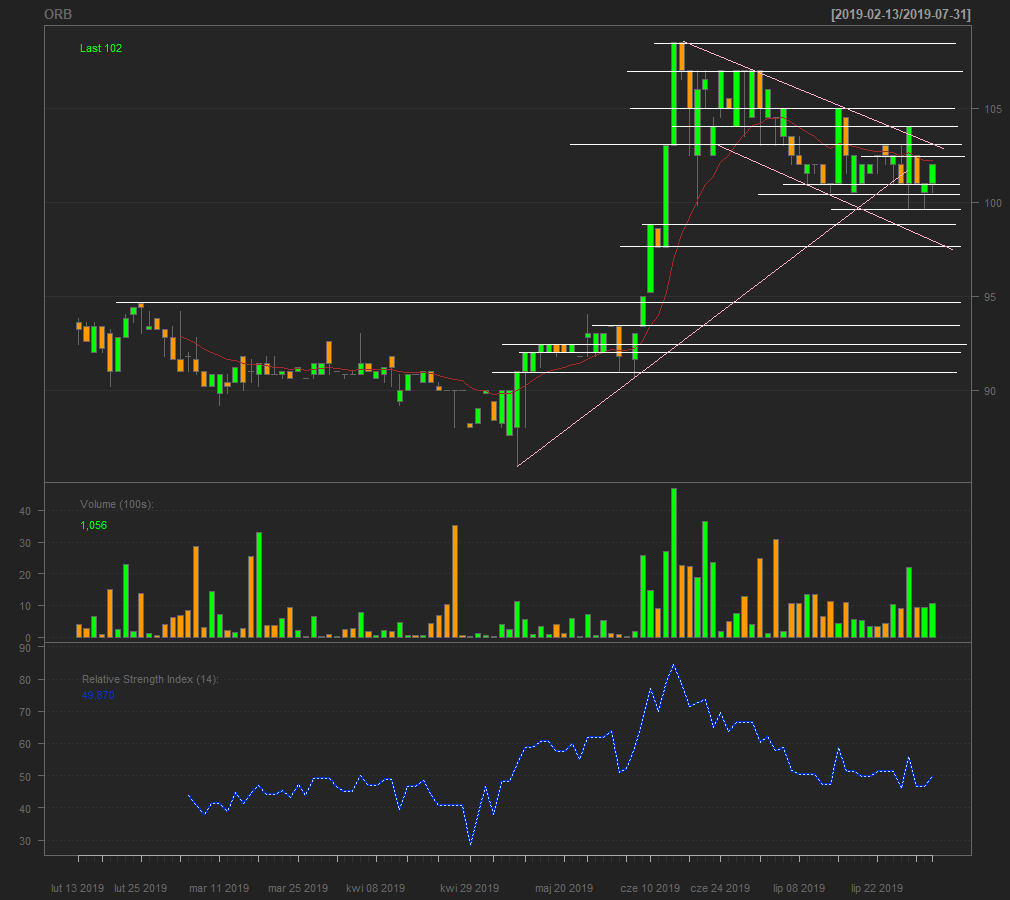Click the 105 price axis label
Image resolution: width=1010 pixels, height=900 pixels.
993,109
